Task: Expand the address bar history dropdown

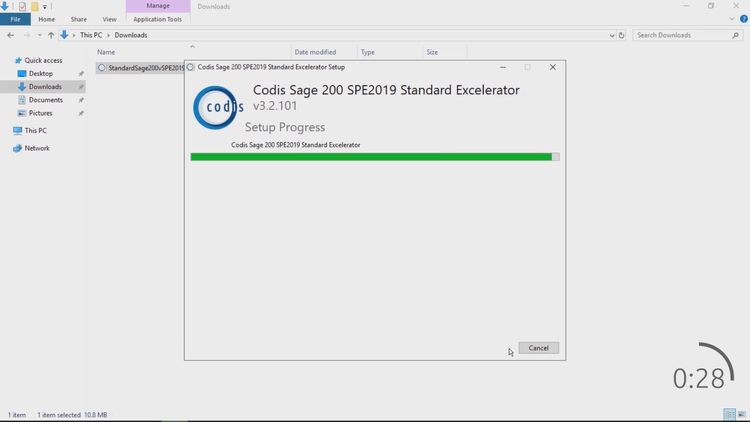Action: (x=612, y=35)
